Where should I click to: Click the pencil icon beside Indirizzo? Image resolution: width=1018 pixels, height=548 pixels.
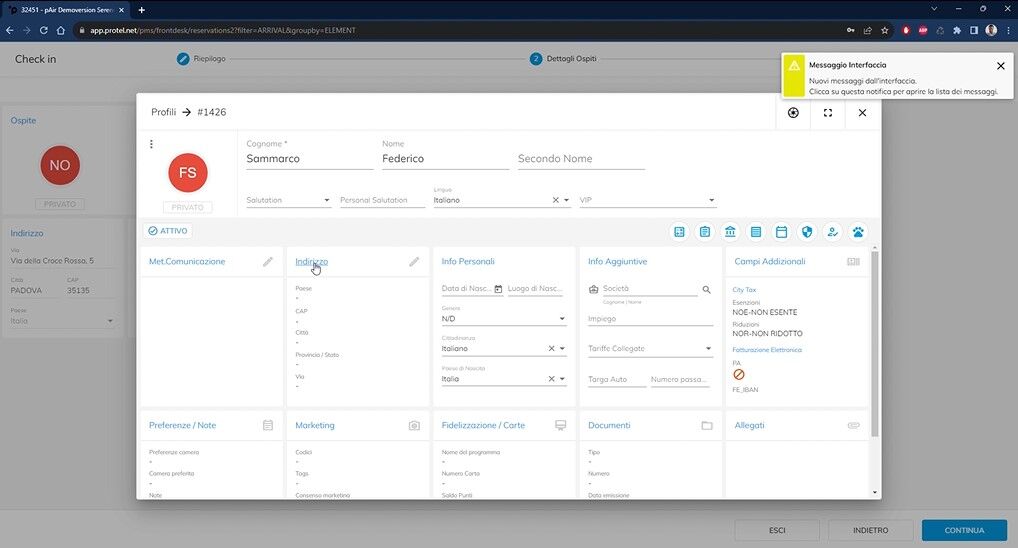click(x=414, y=262)
